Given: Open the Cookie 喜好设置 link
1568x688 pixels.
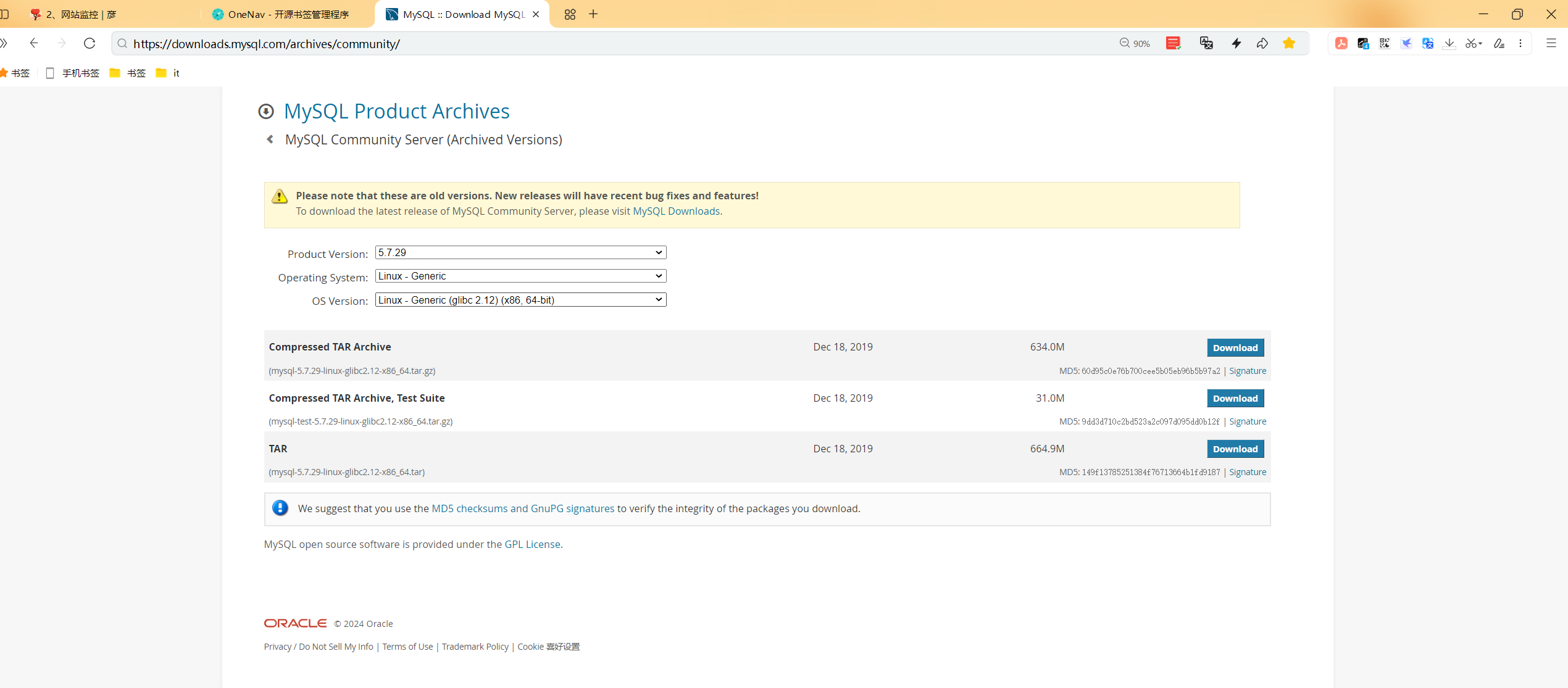Looking at the screenshot, I should click(x=549, y=647).
